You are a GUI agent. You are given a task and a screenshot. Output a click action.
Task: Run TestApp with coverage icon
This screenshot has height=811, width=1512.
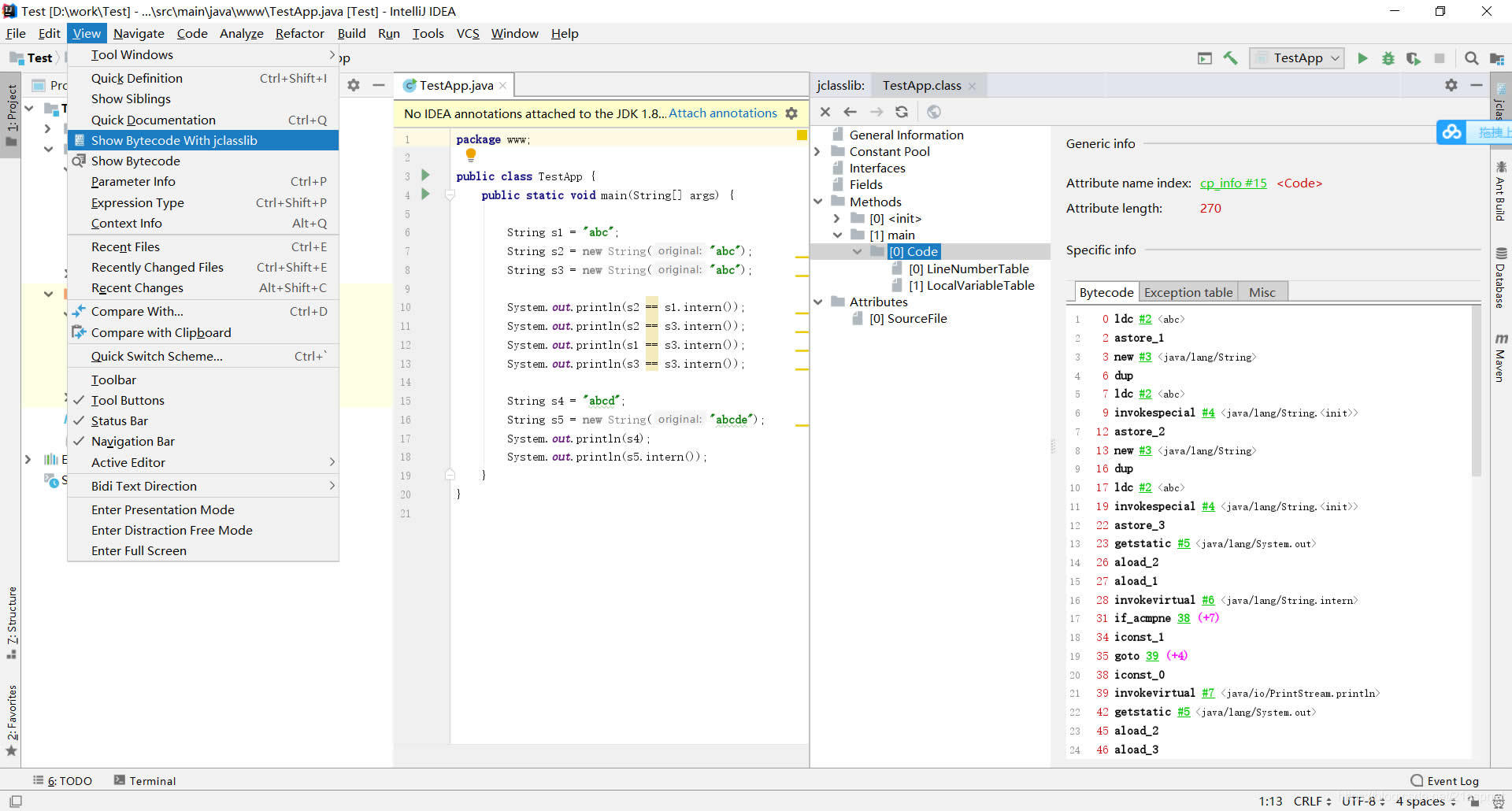[x=1414, y=58]
